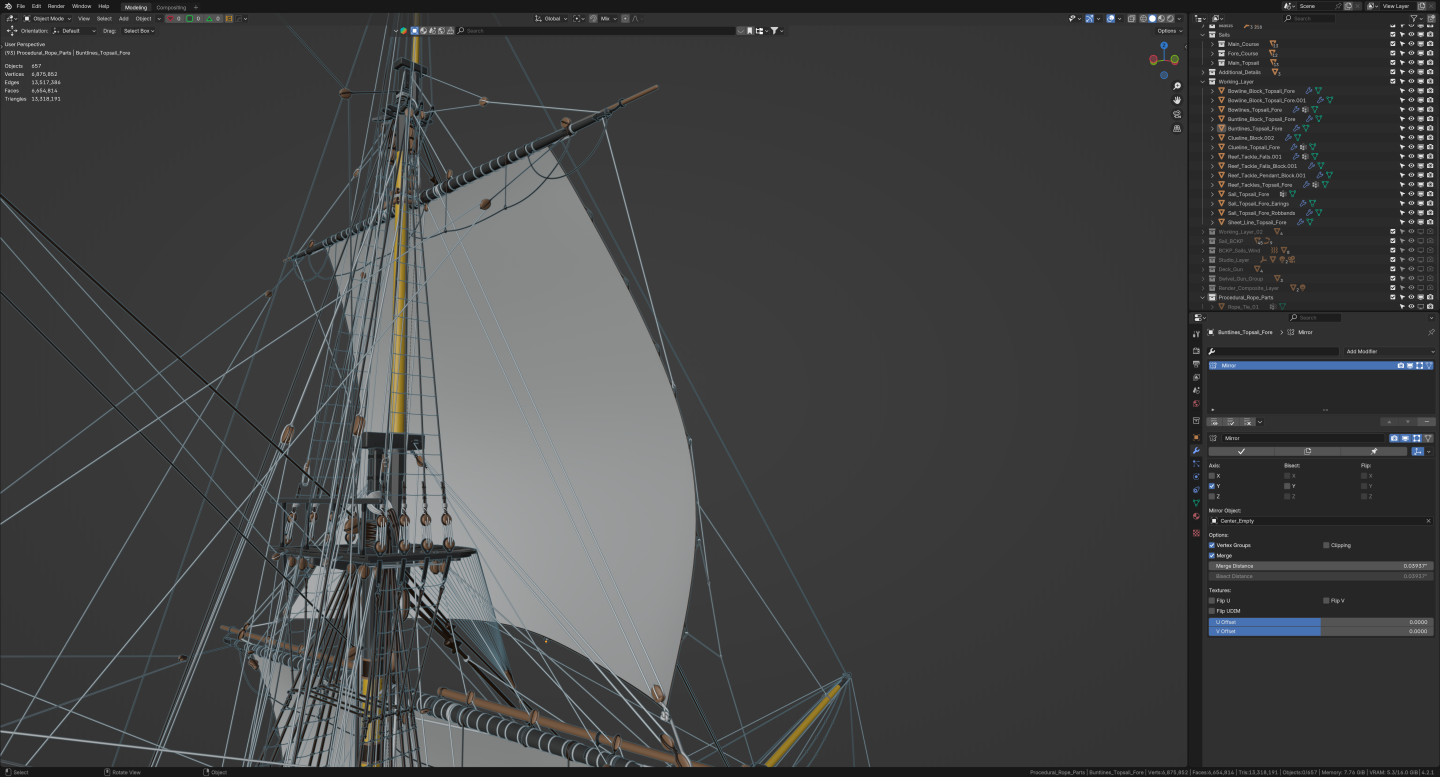Screen dimensions: 1440x777
Task: Enable Flip U texture checkbox
Action: [x=1212, y=600]
